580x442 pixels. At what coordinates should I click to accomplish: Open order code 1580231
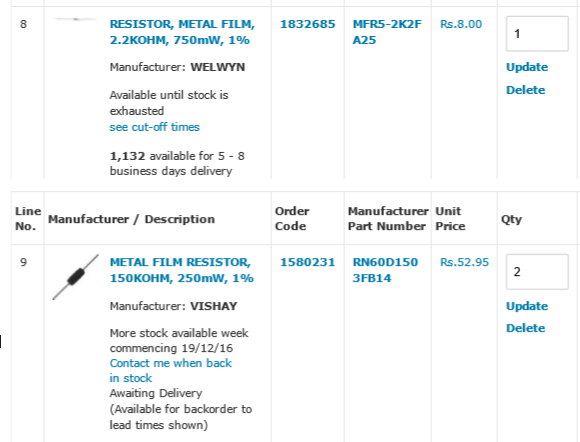click(x=307, y=262)
